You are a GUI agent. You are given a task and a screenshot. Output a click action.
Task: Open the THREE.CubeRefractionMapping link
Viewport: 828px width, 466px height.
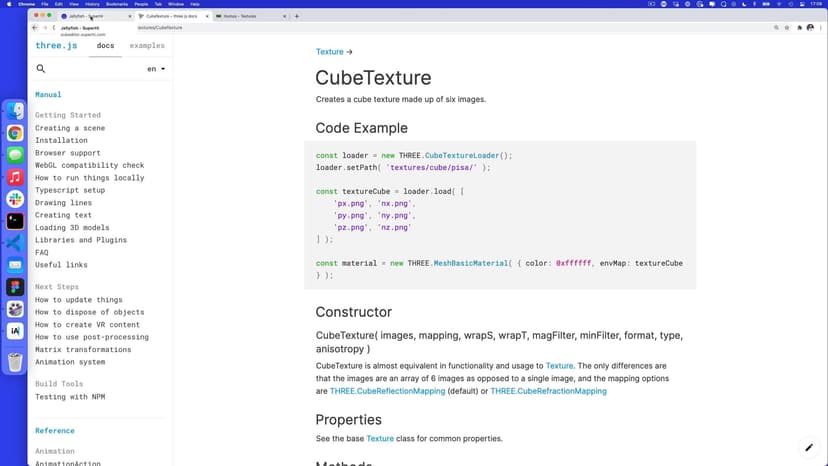coord(548,391)
